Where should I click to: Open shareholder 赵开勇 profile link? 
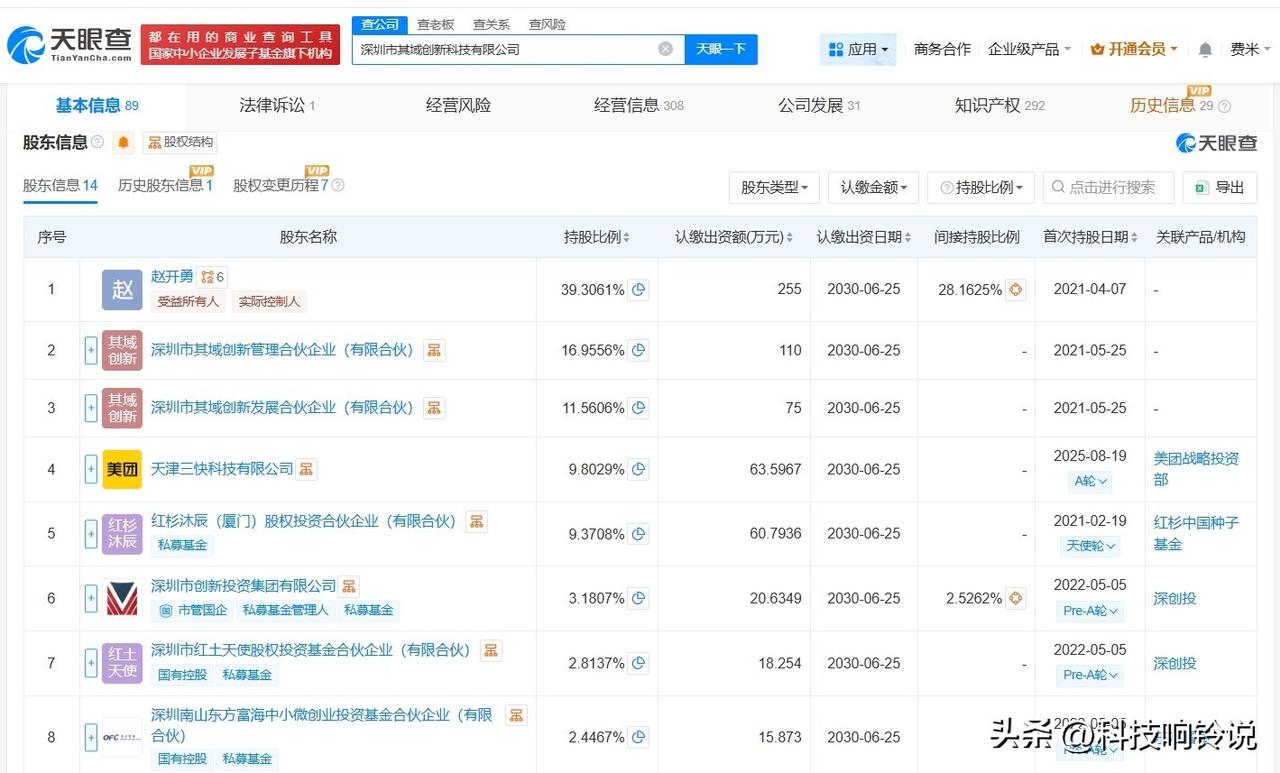pyautogui.click(x=172, y=276)
